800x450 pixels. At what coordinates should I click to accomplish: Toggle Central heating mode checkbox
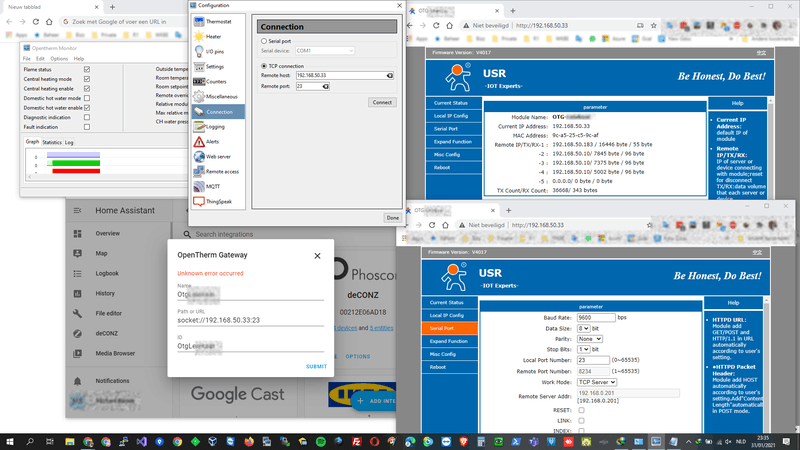pyautogui.click(x=87, y=79)
